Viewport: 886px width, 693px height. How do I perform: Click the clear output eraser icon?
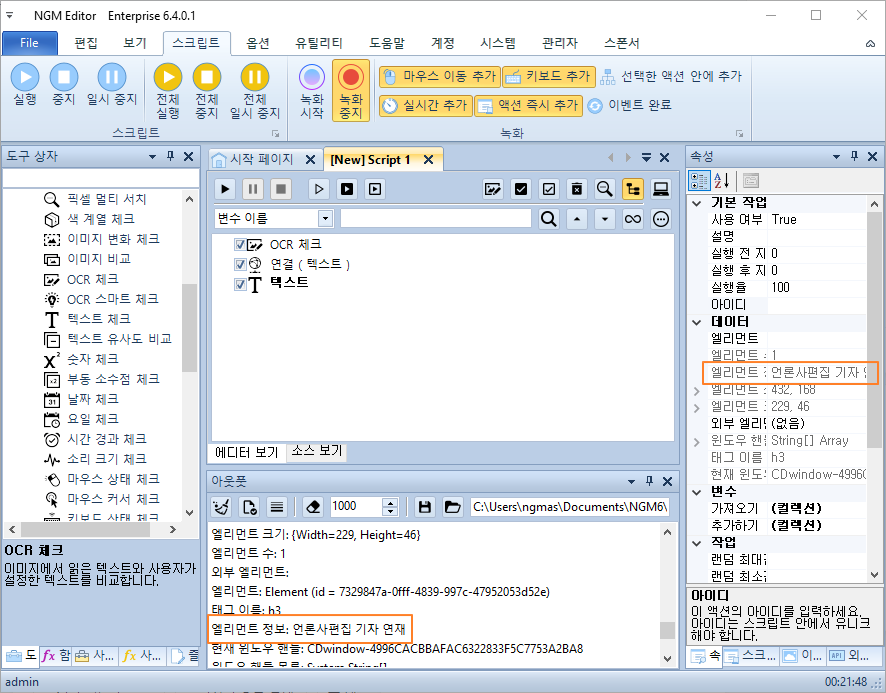pos(312,507)
